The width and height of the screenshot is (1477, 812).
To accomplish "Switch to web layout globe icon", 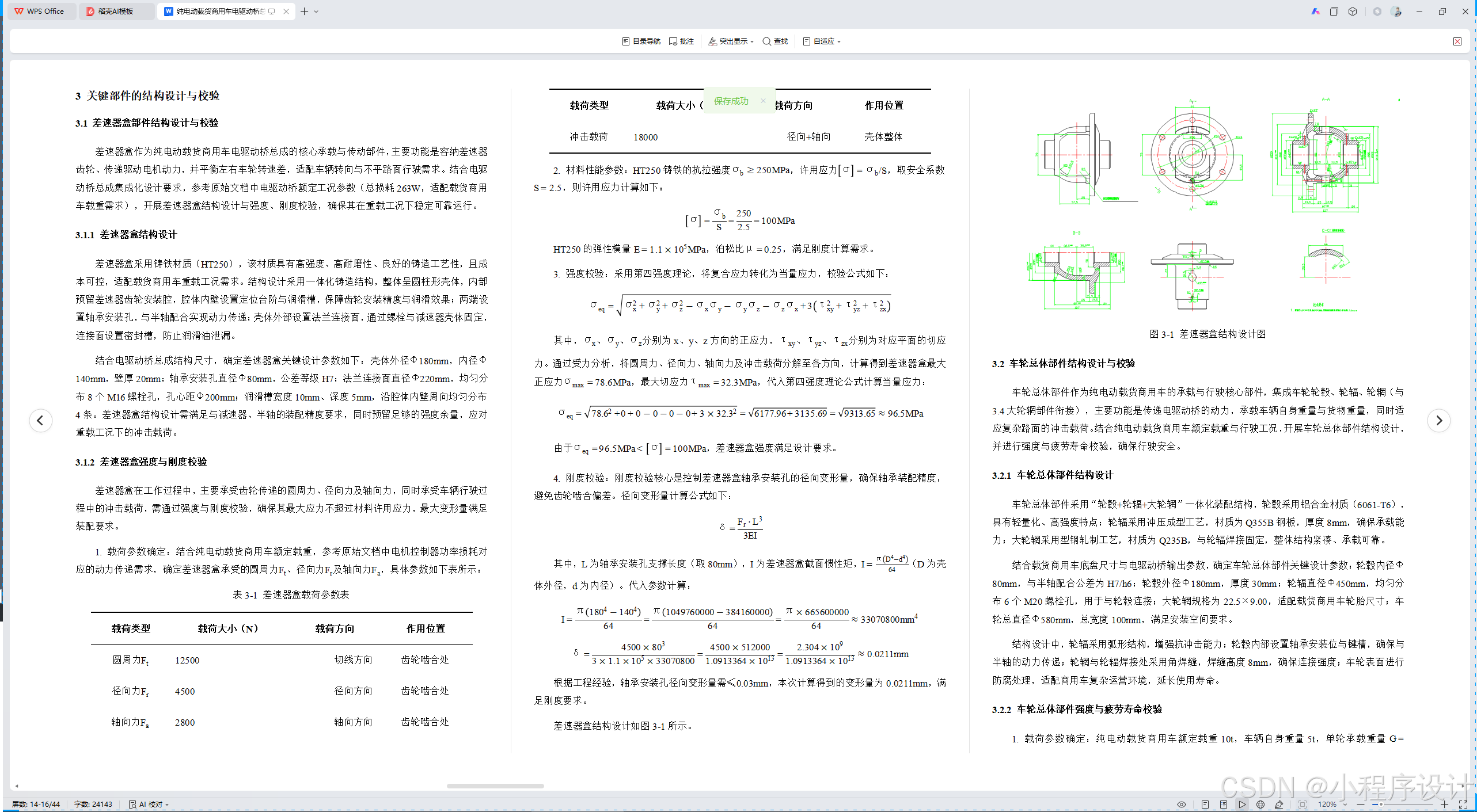I will pos(1260,805).
